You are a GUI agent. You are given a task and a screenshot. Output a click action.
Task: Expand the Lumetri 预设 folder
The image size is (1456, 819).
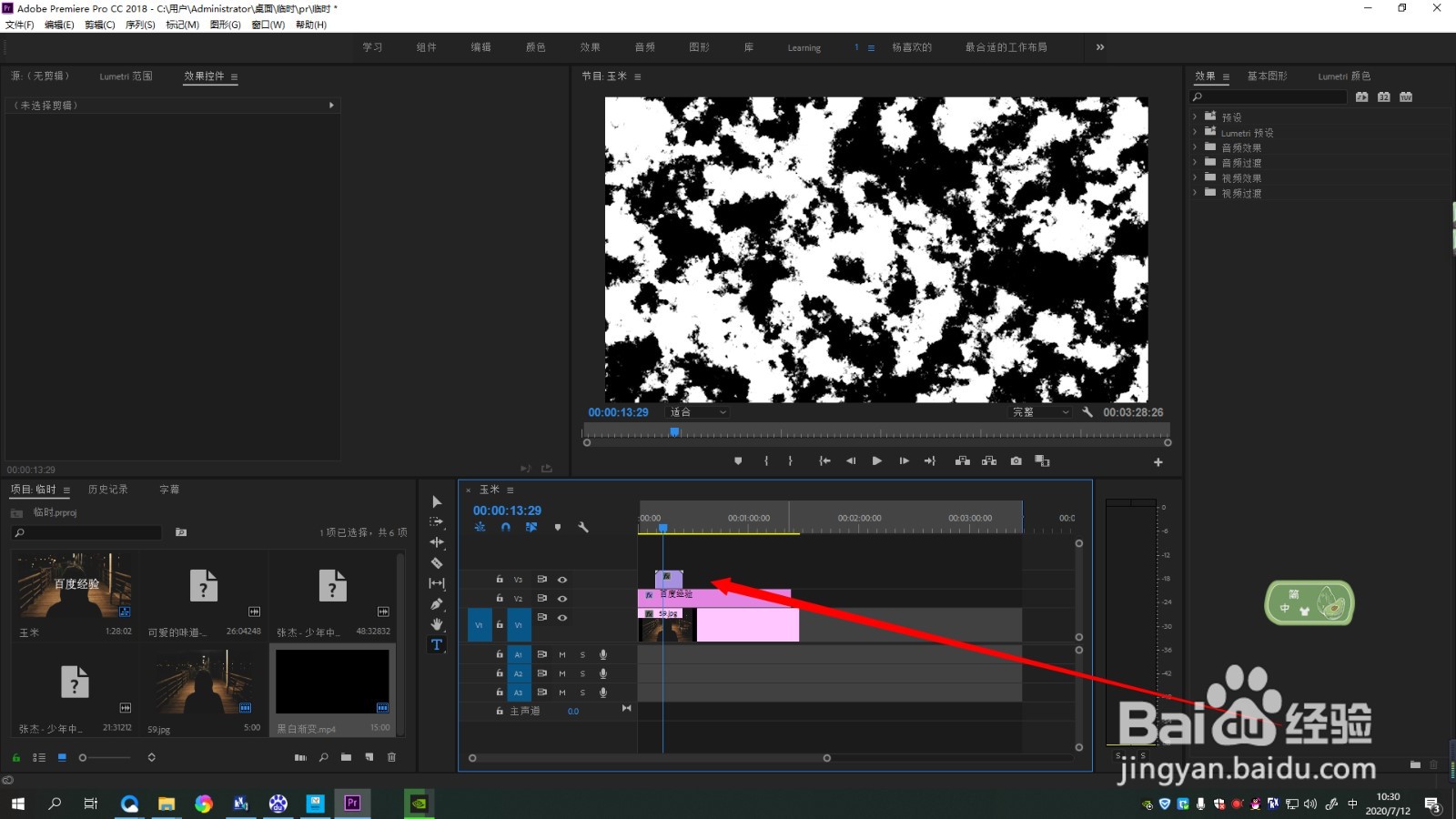pyautogui.click(x=1195, y=132)
